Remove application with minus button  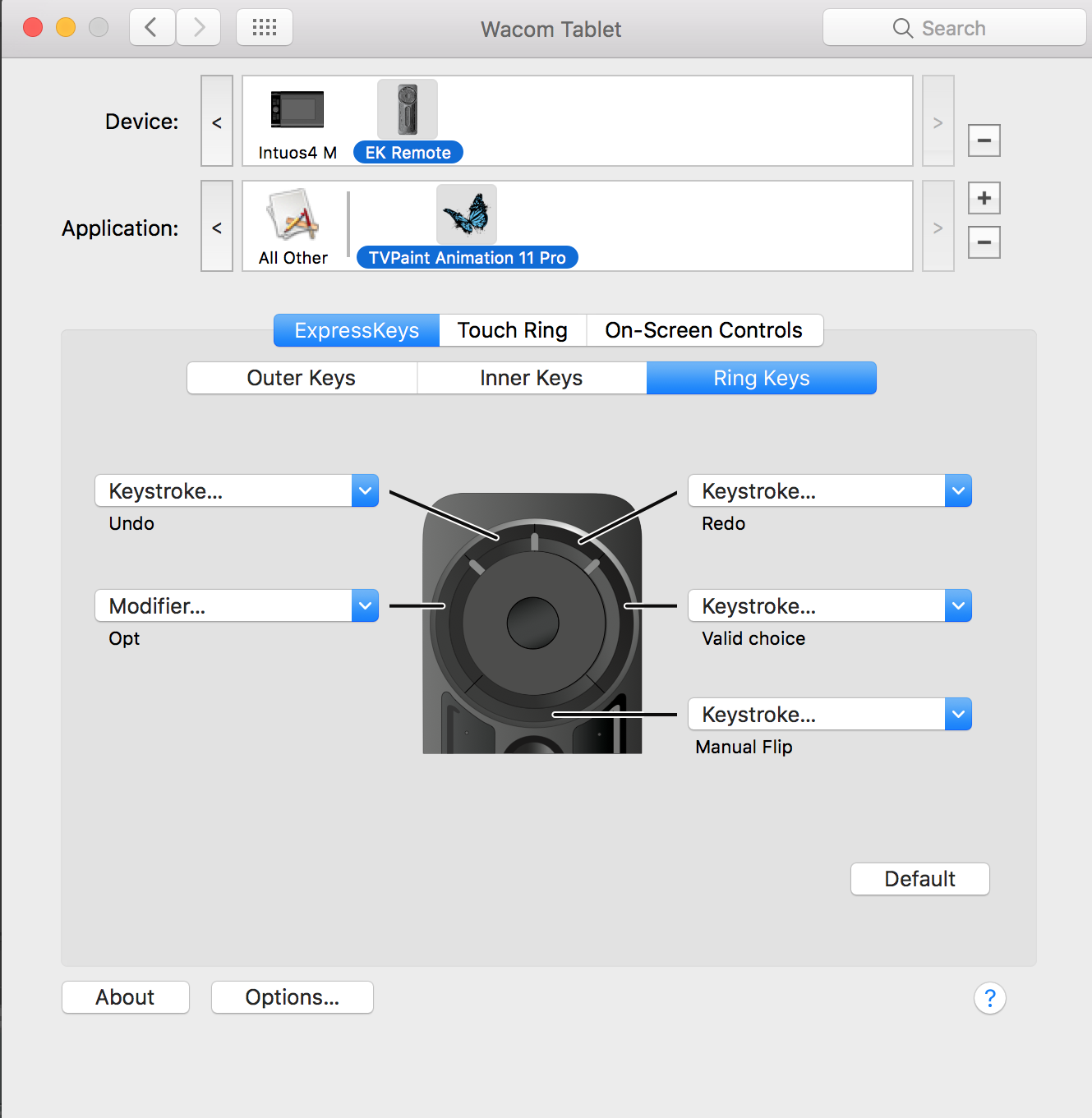984,242
